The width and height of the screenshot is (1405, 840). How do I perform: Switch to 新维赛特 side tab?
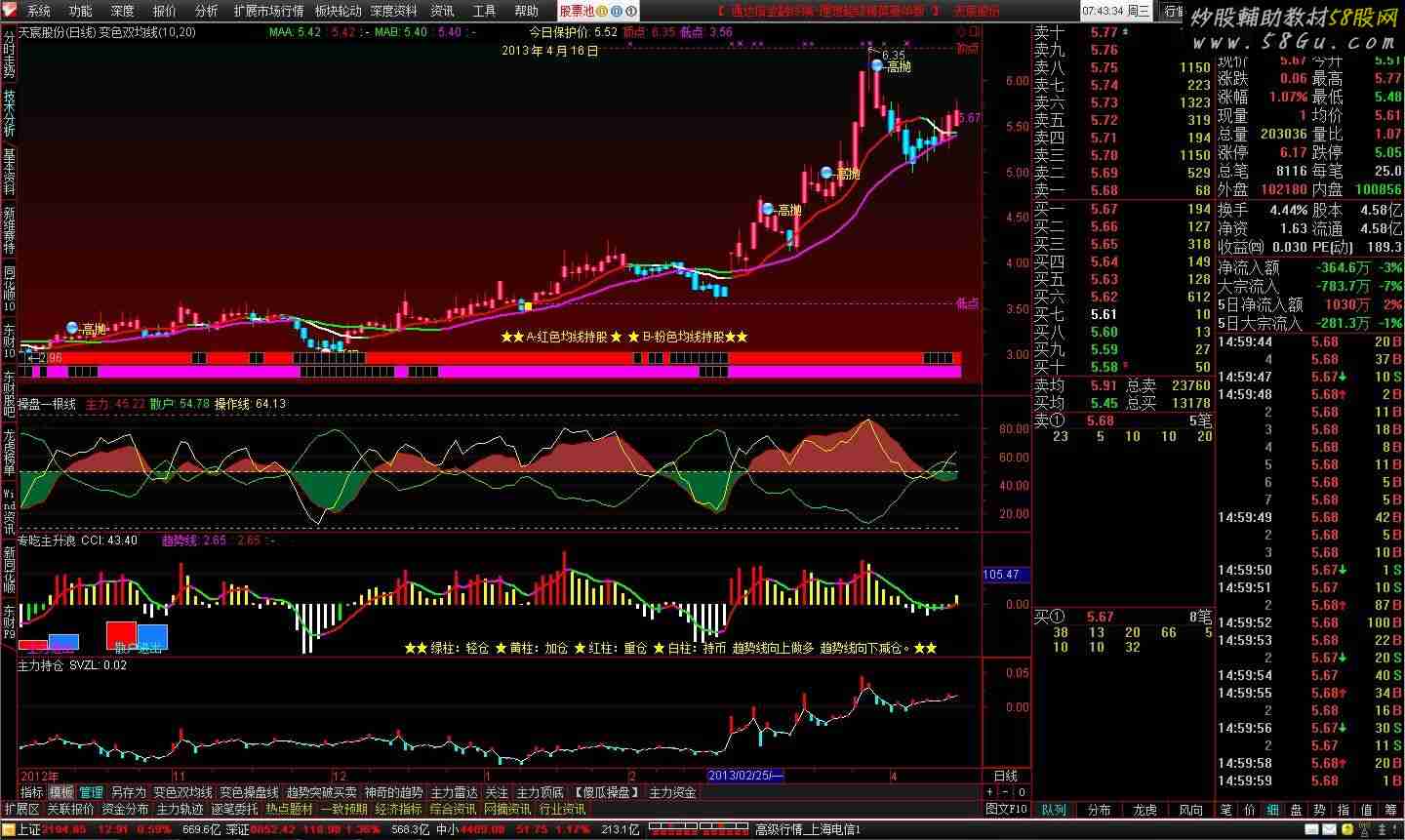9,231
